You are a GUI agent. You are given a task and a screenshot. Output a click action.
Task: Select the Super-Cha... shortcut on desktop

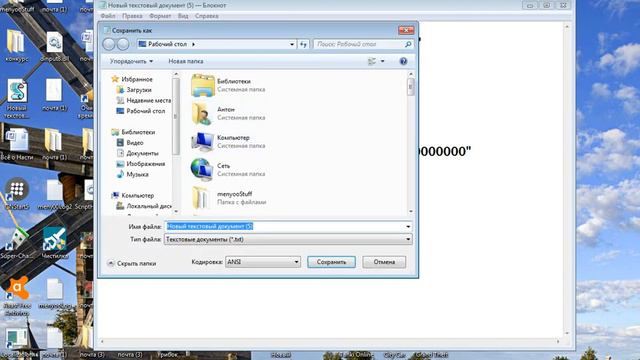16,244
